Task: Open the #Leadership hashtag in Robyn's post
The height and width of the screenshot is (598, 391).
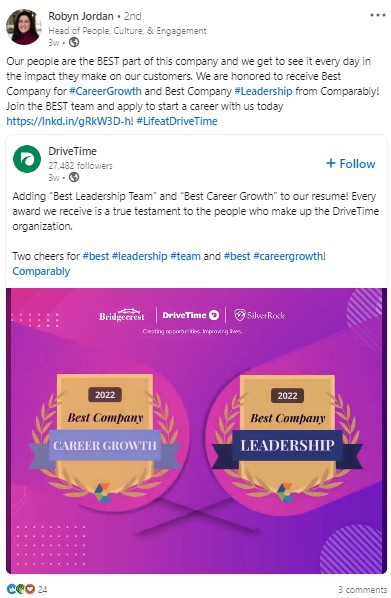Action: click(x=263, y=92)
